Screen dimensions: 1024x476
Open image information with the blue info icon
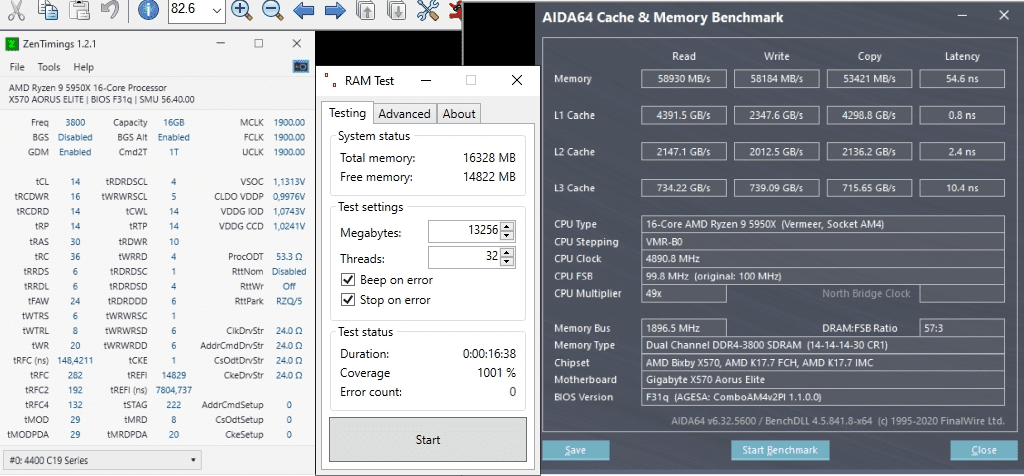tap(148, 9)
